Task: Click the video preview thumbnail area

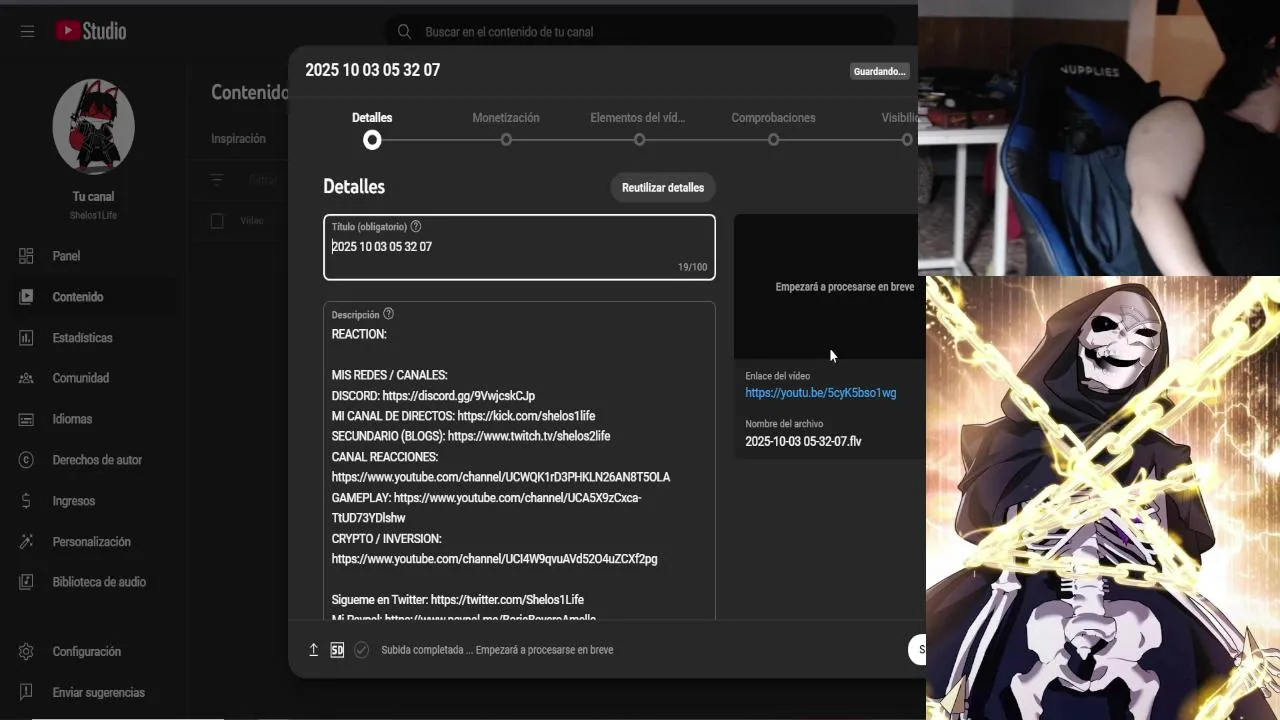Action: pyautogui.click(x=826, y=287)
